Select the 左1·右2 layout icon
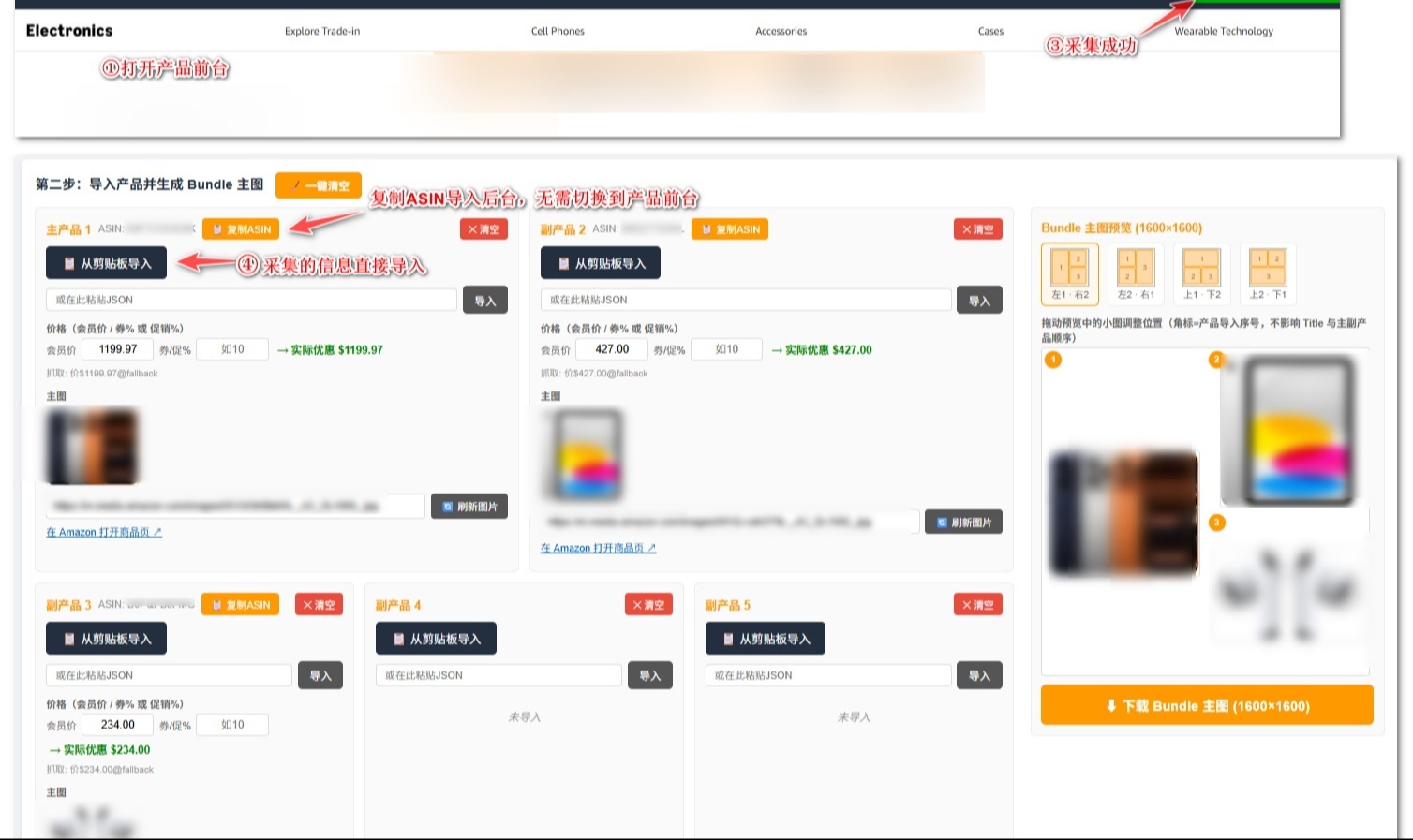Viewport: 1413px width, 840px height. coord(1069,273)
